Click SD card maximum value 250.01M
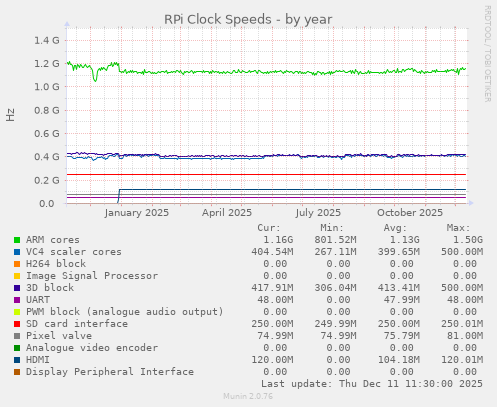 (462, 324)
